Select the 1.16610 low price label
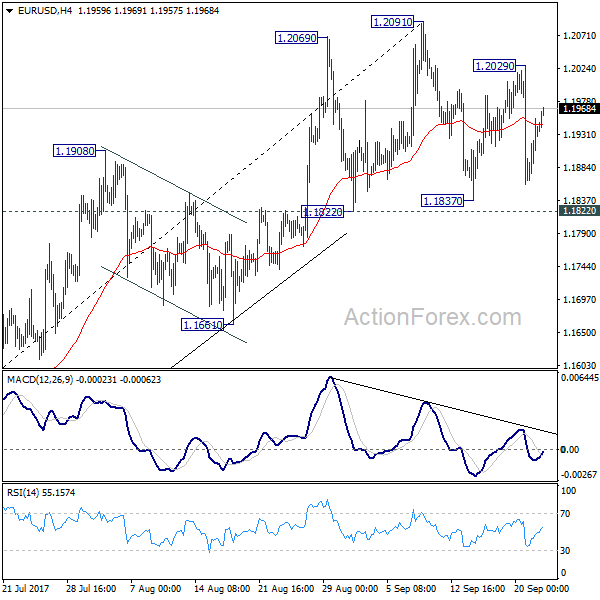The height and width of the screenshot is (600, 600). point(202,325)
